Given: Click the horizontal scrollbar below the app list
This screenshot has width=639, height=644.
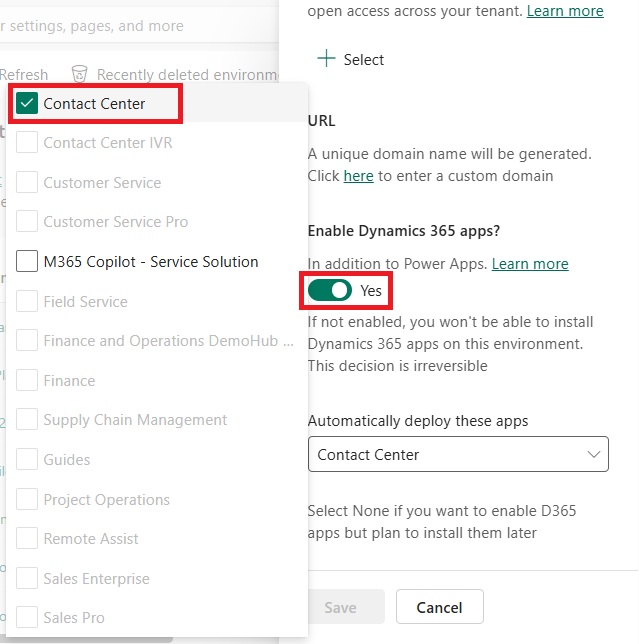Looking at the screenshot, I should (x=88, y=640).
